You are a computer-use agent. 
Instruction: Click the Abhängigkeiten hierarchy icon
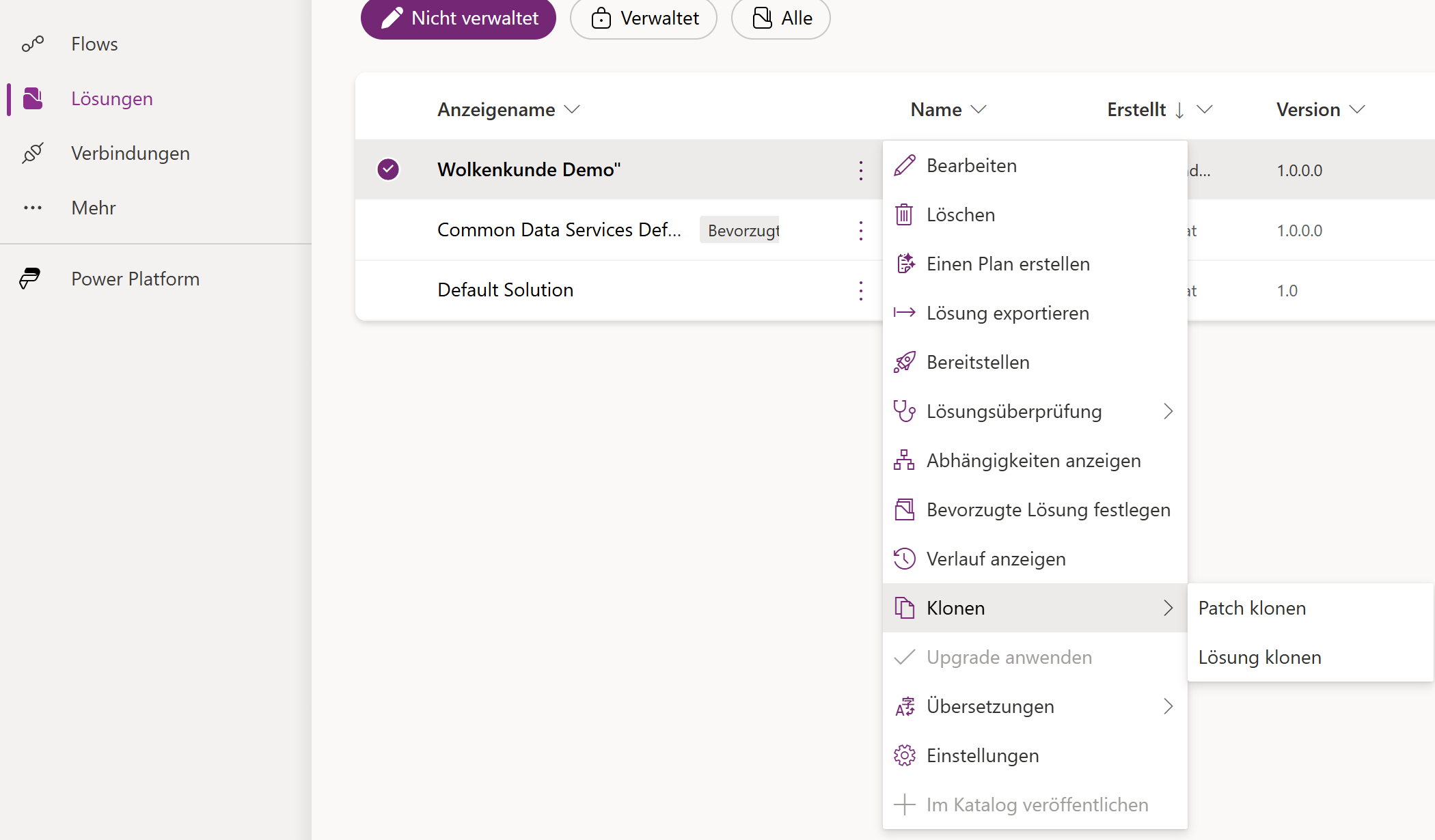[x=905, y=460]
